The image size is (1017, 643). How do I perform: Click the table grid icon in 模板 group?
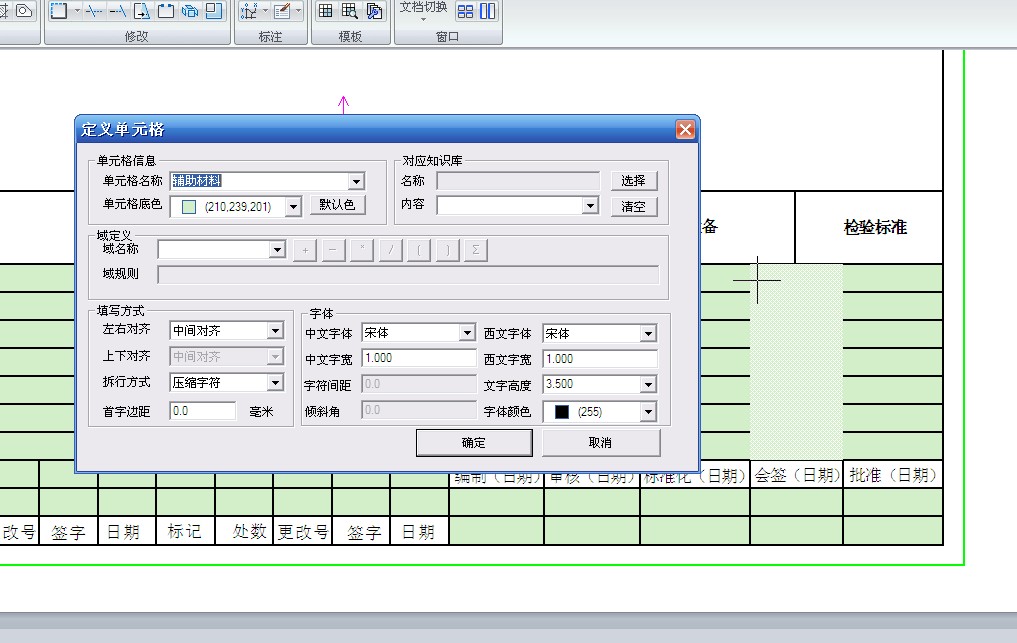coord(325,11)
